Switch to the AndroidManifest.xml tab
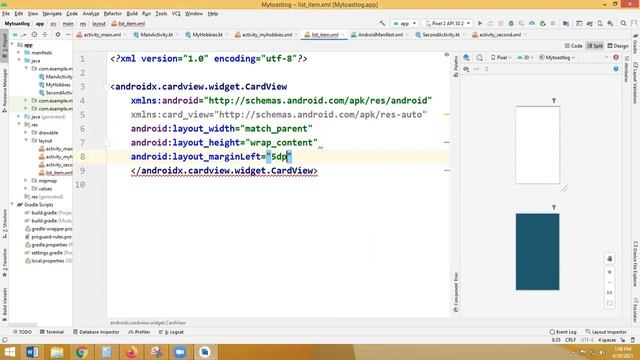This screenshot has height=360, width=640. click(380, 35)
